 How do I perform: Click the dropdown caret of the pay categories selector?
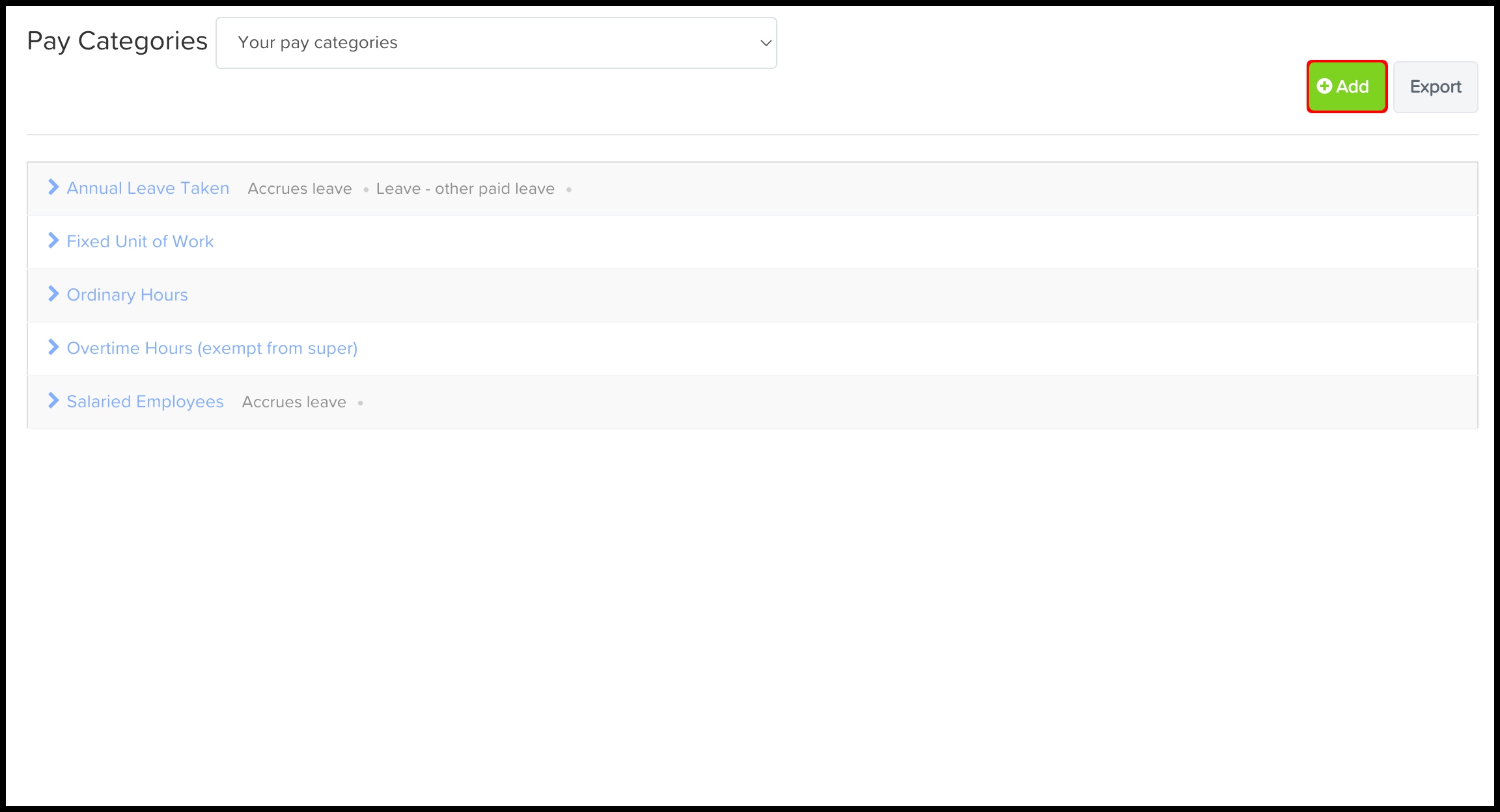(766, 43)
